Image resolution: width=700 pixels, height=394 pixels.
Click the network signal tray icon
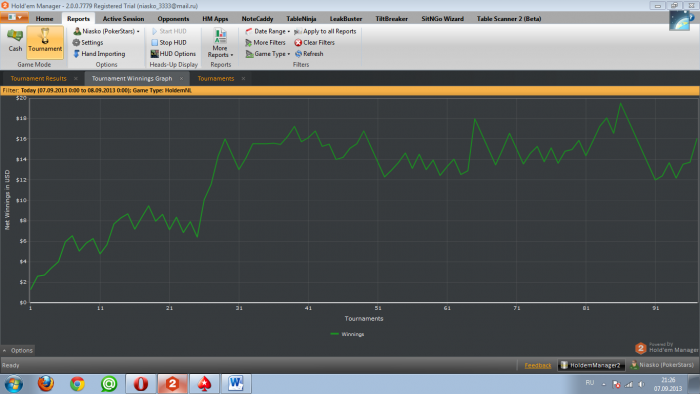point(629,384)
